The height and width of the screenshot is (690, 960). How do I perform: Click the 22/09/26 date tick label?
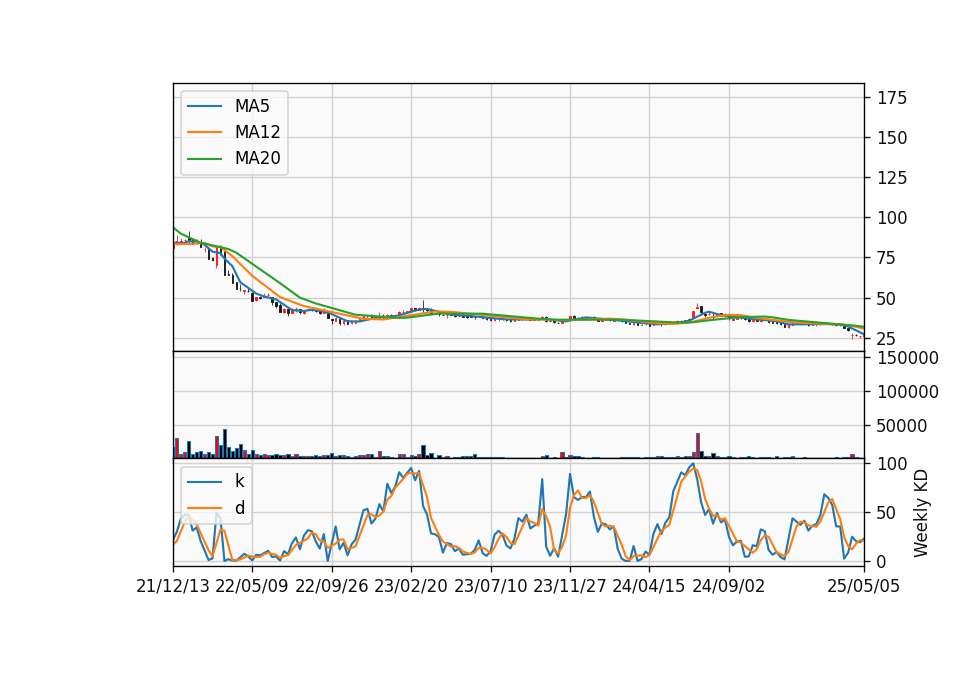click(331, 587)
